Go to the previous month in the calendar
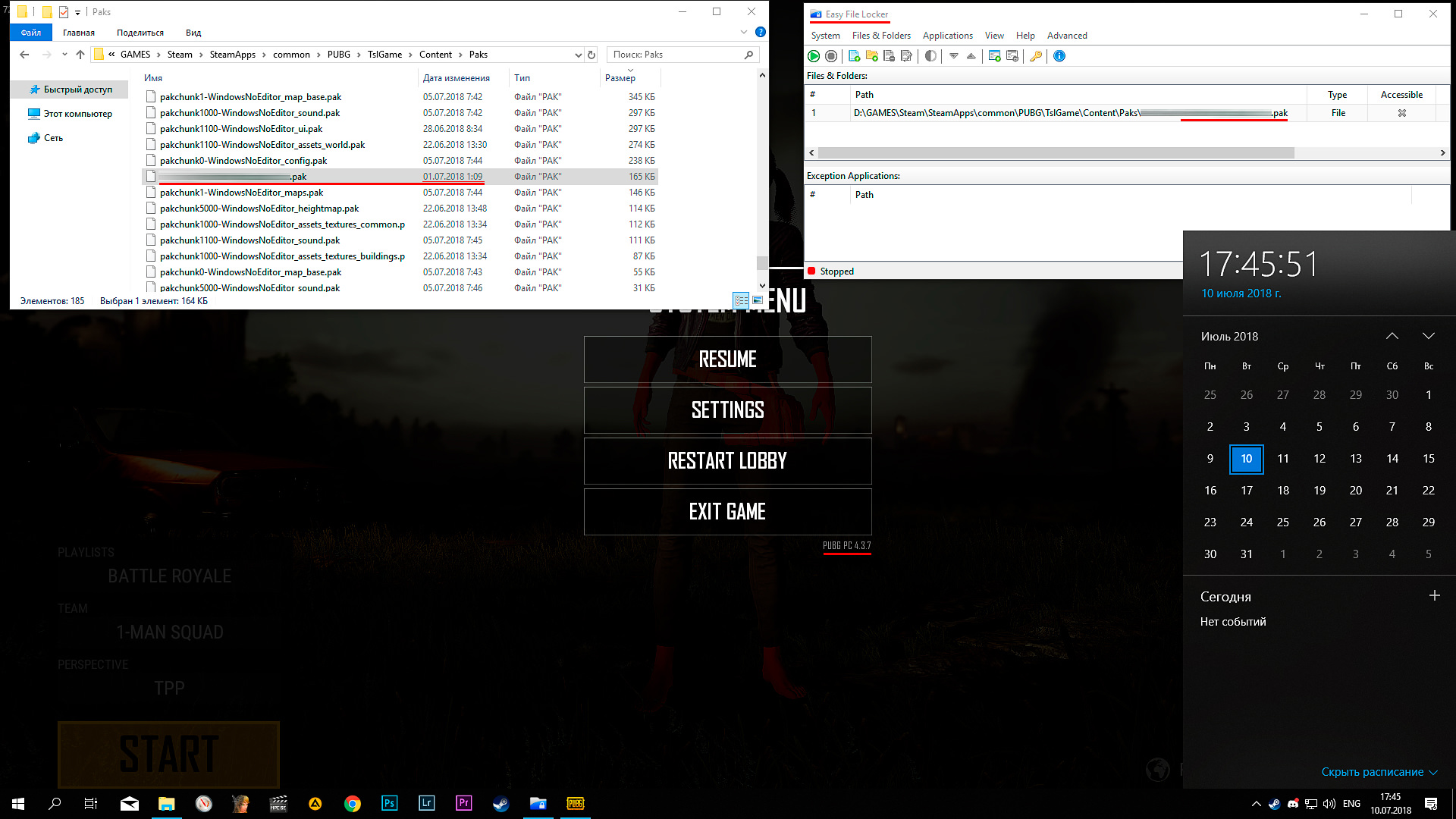Image resolution: width=1456 pixels, height=819 pixels. (1392, 336)
